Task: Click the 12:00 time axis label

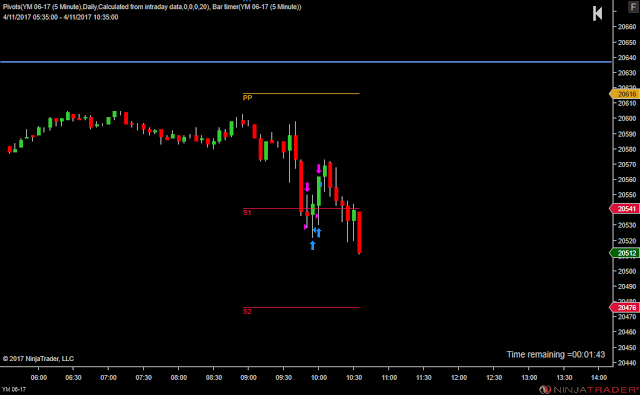Action: tap(459, 377)
